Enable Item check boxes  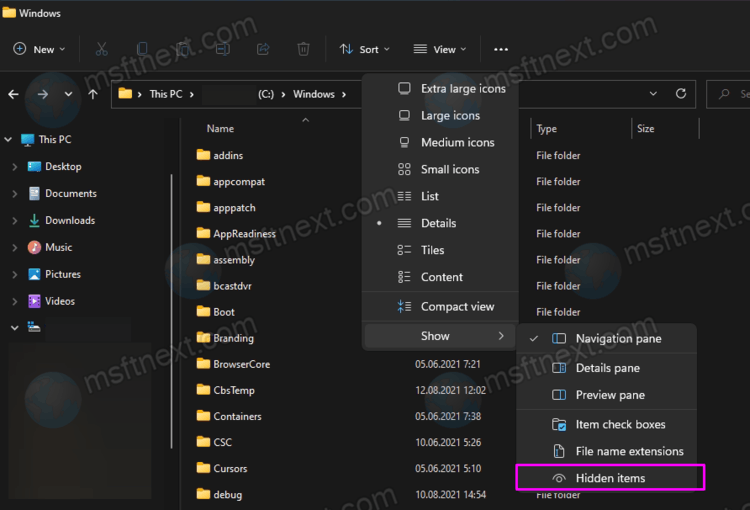point(607,424)
